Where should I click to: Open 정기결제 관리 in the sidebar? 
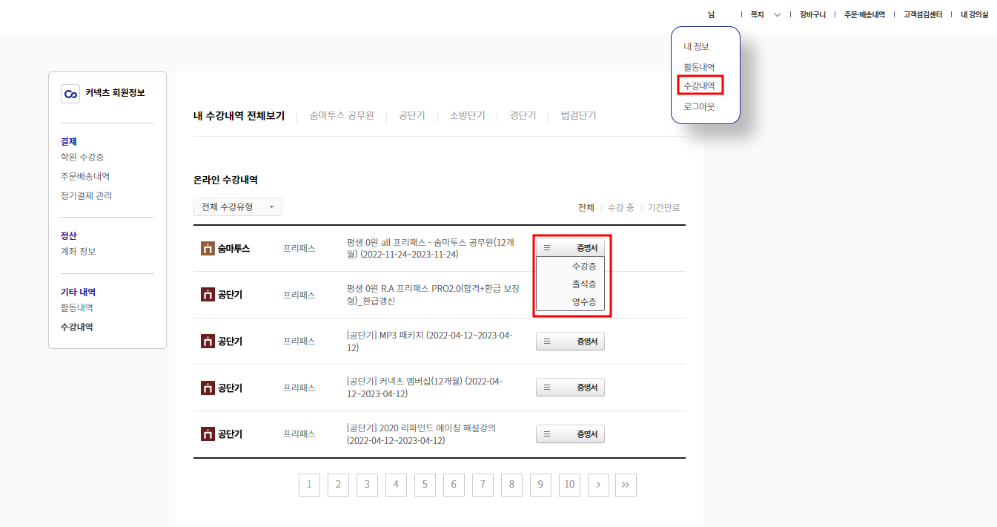88,195
